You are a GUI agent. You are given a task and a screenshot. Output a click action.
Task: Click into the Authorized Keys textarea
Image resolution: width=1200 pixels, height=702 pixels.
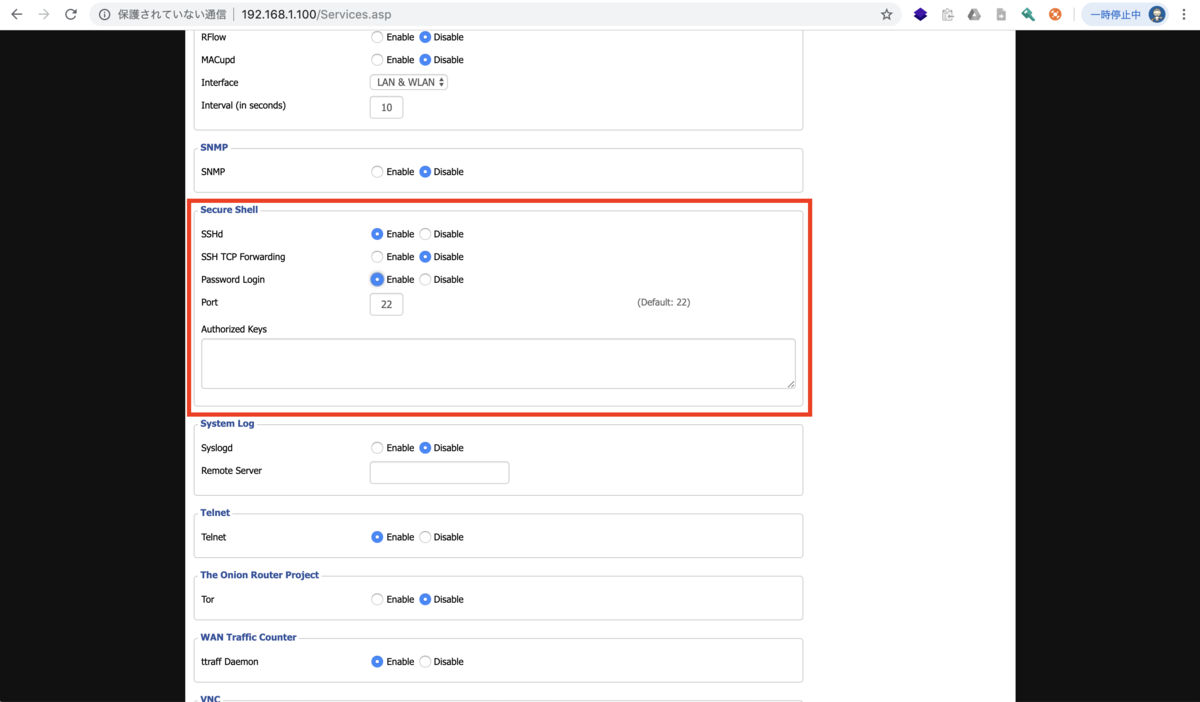[498, 364]
